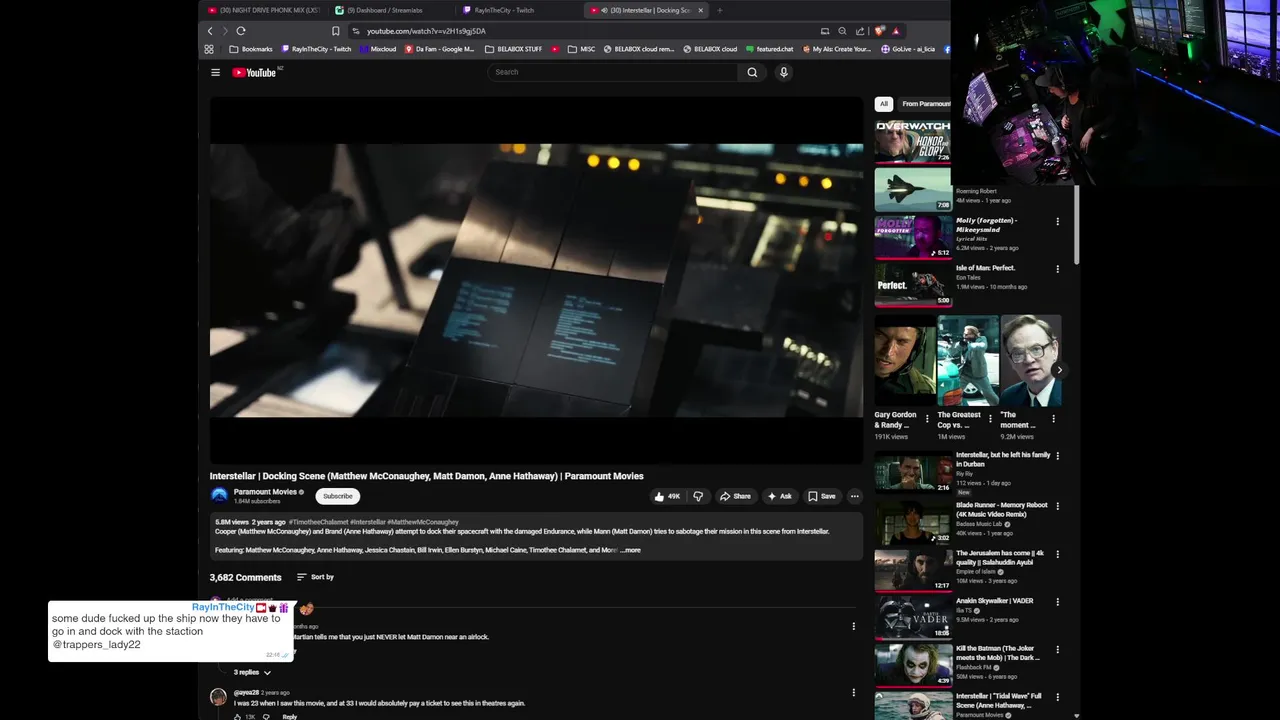Go back with the browser back arrow
The height and width of the screenshot is (720, 1280).
coord(210,31)
